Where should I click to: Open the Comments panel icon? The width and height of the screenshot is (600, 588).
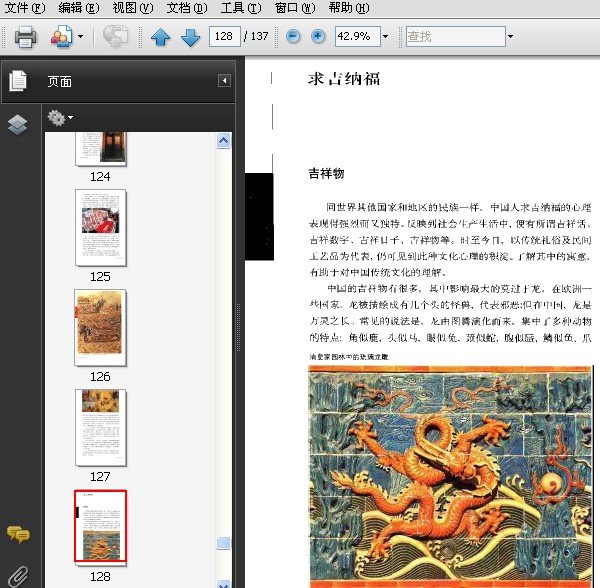(x=18, y=534)
